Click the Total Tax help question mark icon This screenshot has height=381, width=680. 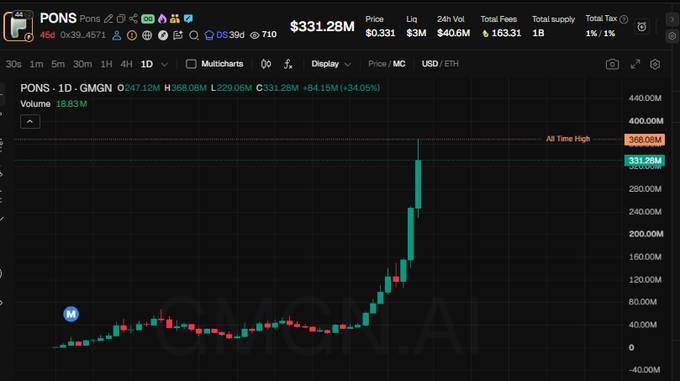point(624,19)
